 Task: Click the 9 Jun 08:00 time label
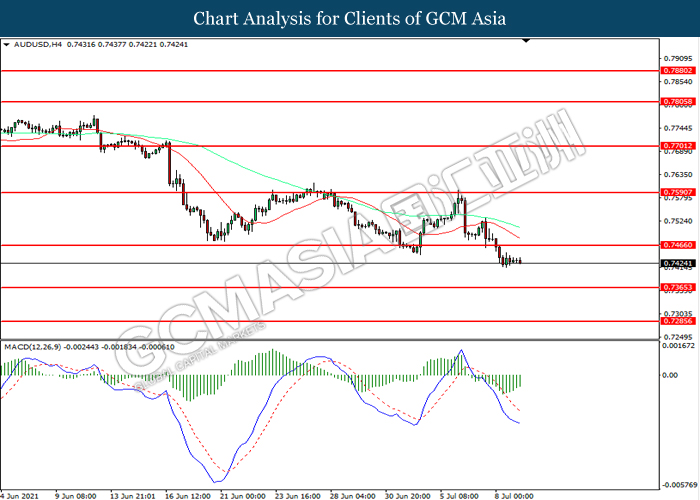coord(75,496)
